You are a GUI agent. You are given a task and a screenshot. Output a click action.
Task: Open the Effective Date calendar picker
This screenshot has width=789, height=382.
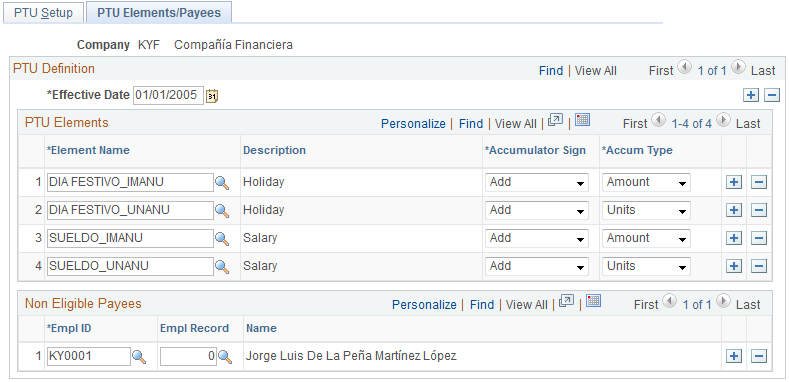[x=212, y=96]
